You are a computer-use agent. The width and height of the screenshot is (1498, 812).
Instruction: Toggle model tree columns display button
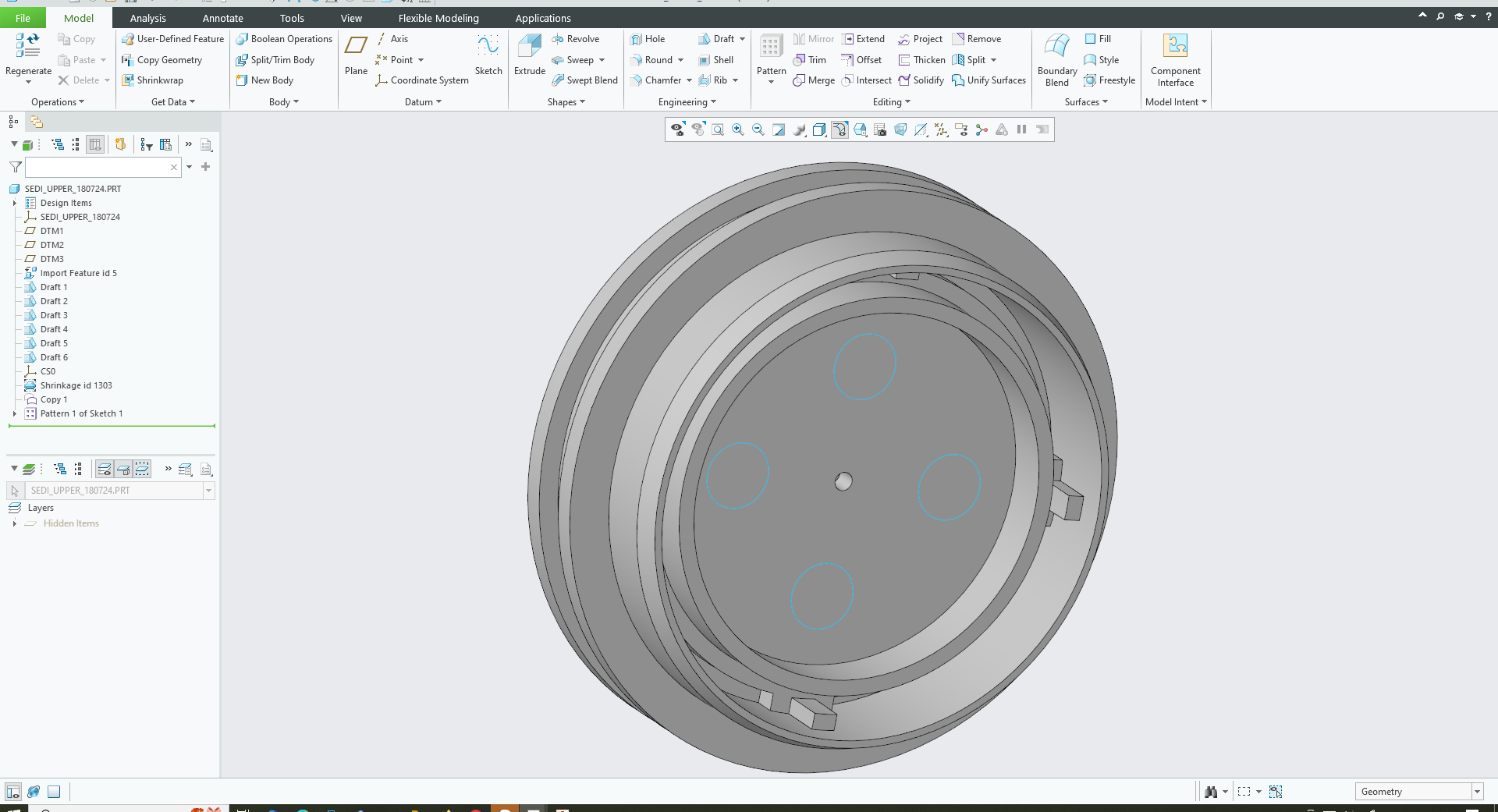pos(95,144)
